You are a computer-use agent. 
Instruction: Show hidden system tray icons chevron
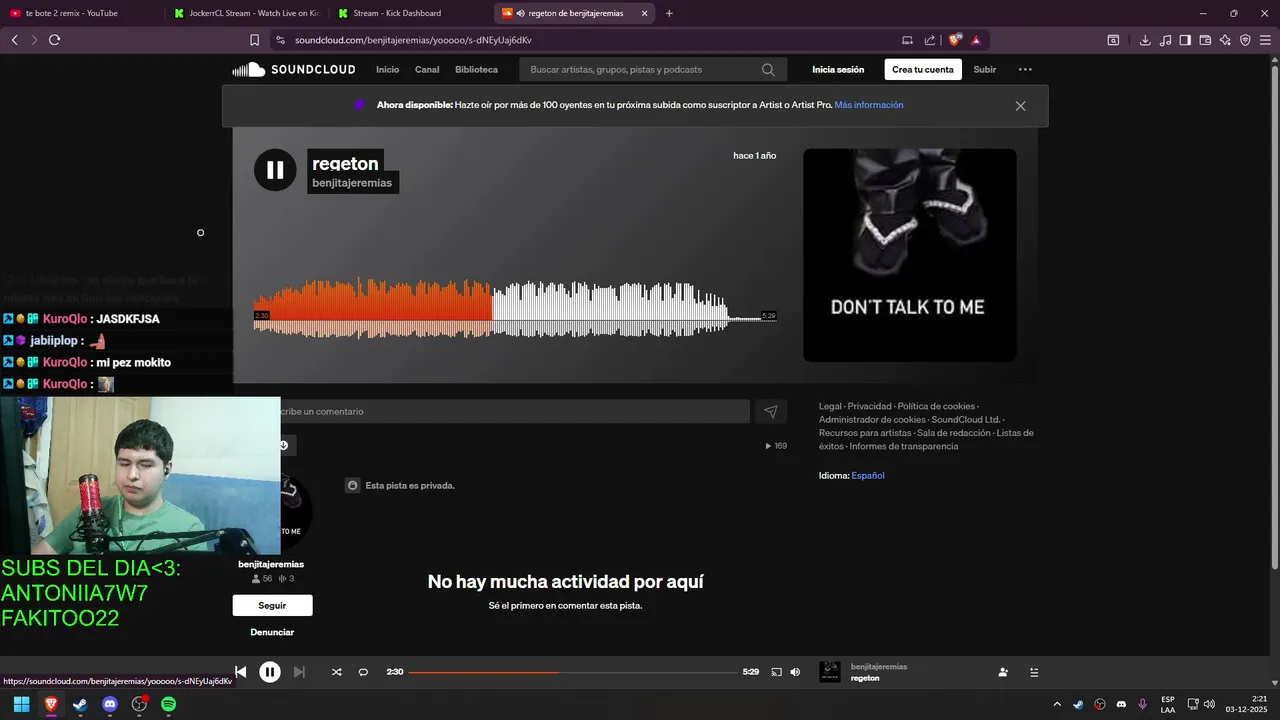tap(1058, 704)
